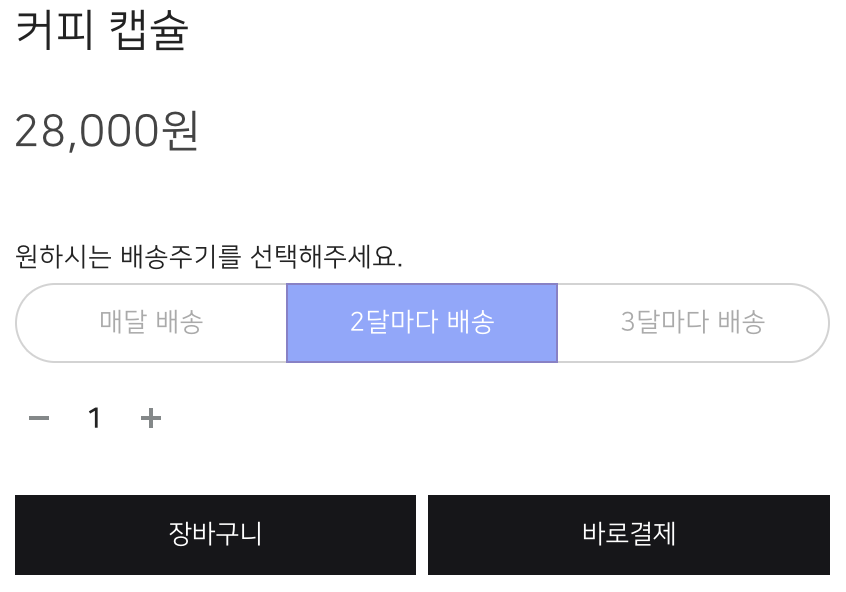
Task: Put the coffee capsules in the cart (장바구니)
Action: (215, 534)
